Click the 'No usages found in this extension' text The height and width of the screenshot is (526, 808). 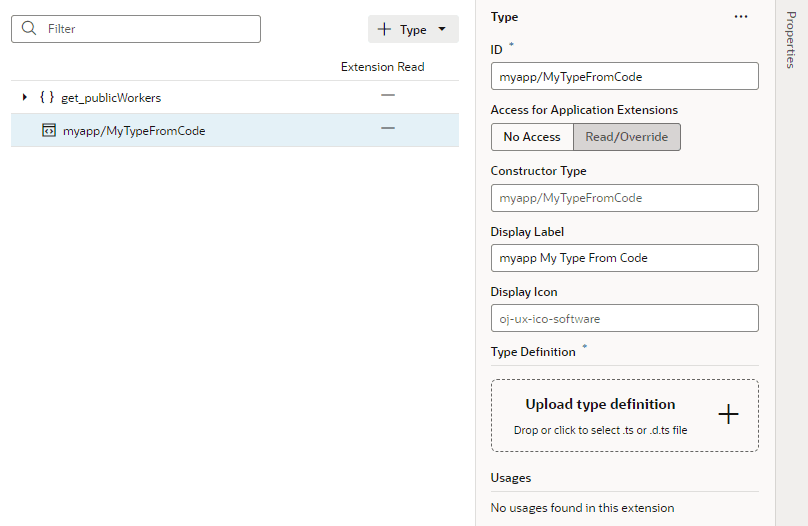tap(582, 508)
